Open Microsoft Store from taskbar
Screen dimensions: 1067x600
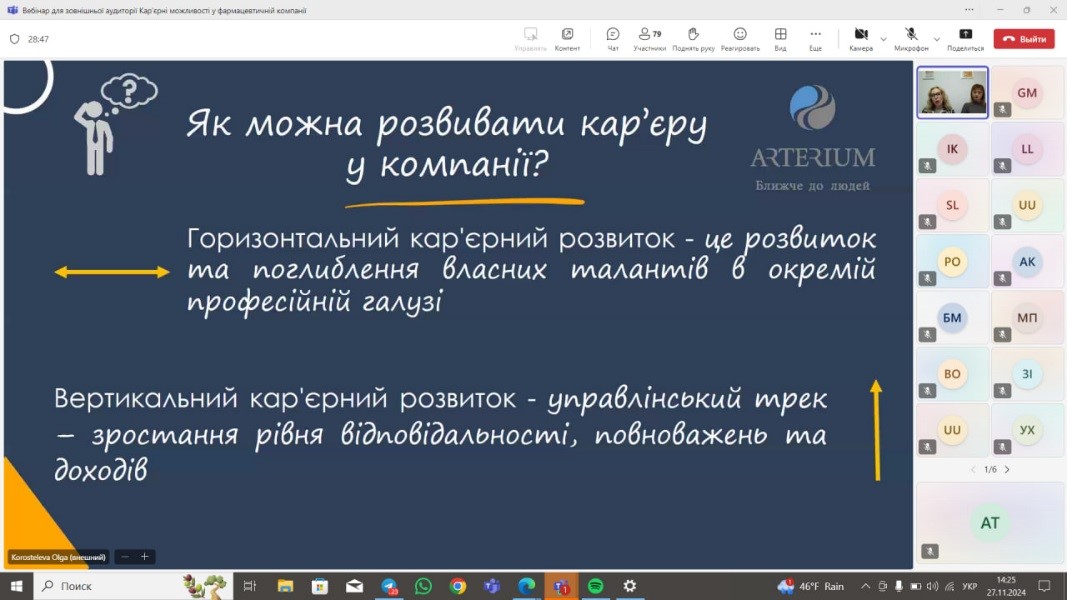pos(319,586)
